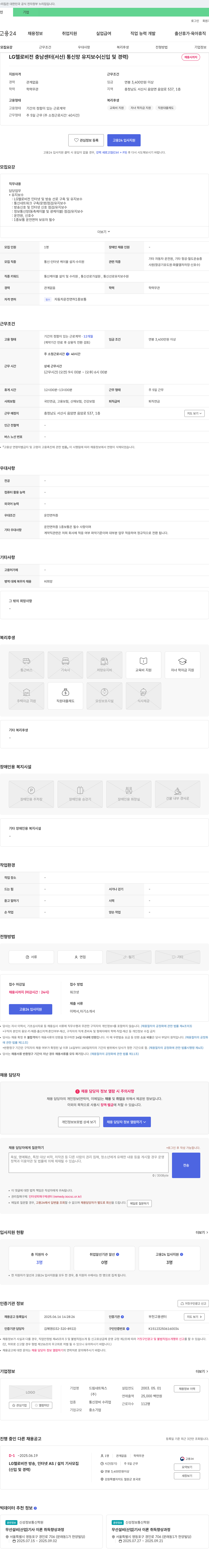Click the 서류 screening method box

click(x=31, y=957)
